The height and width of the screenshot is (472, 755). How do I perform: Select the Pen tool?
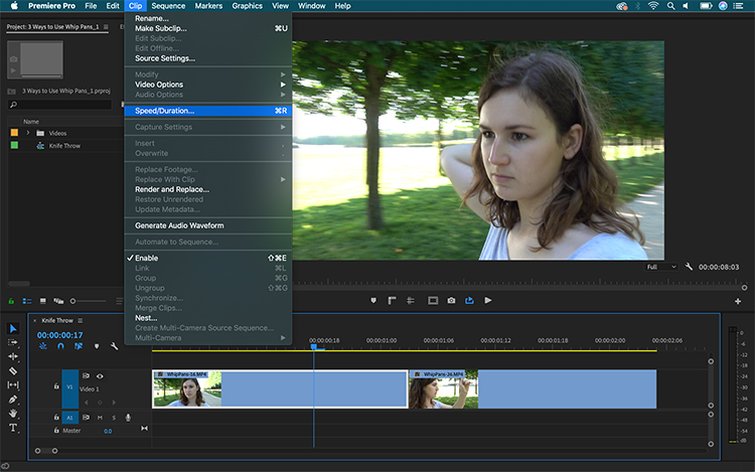tap(13, 399)
